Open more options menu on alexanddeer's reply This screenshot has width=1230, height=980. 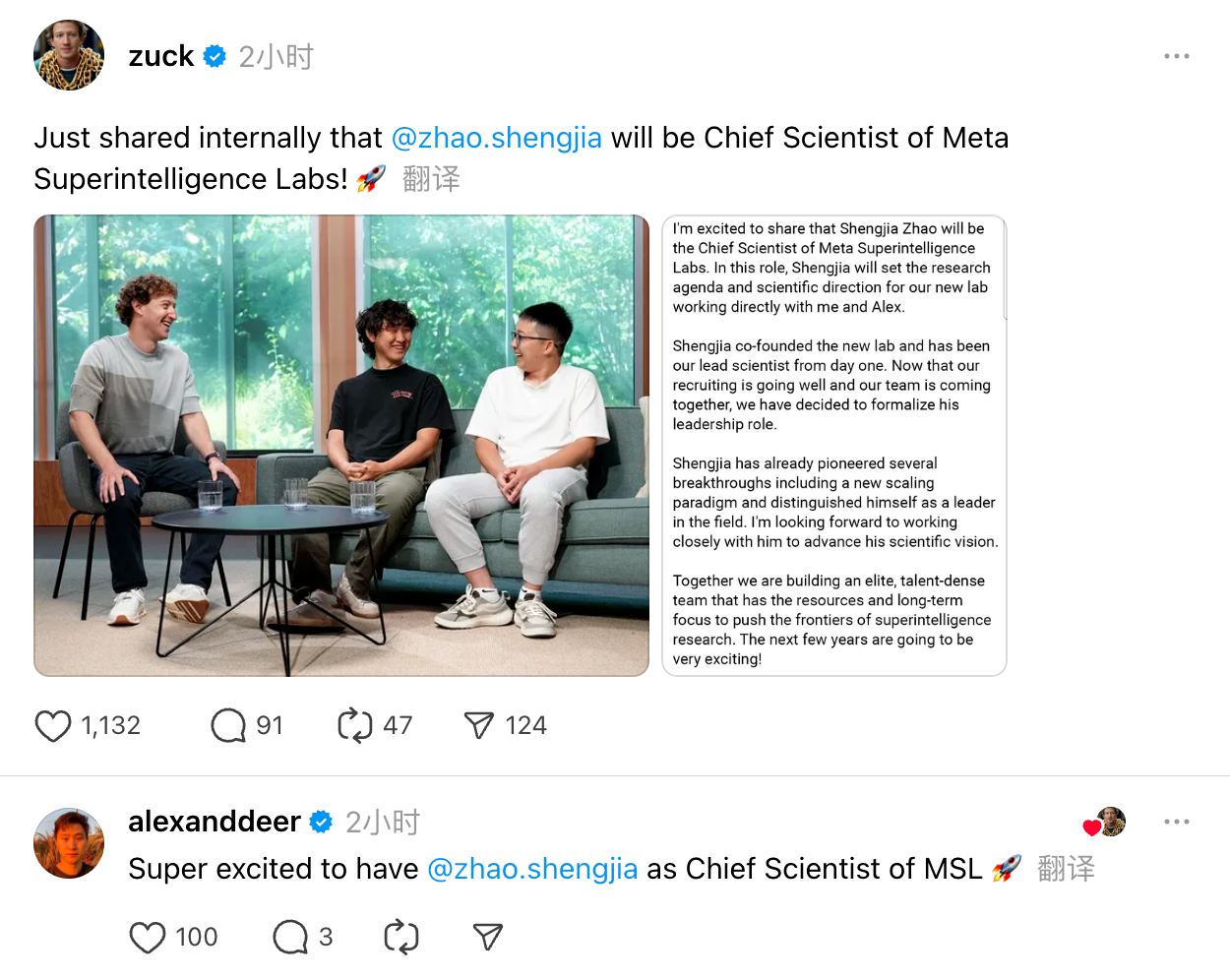[1177, 822]
